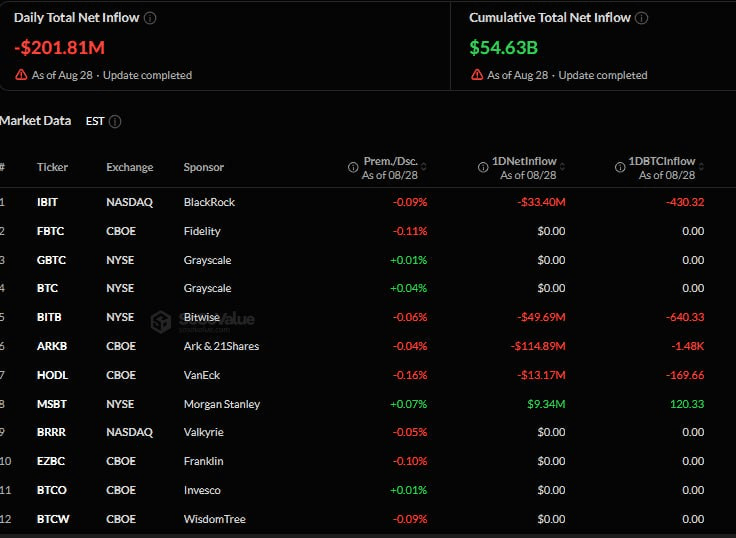Click IBIT BTC inflow -430.32
The width and height of the screenshot is (736, 538).
[685, 202]
